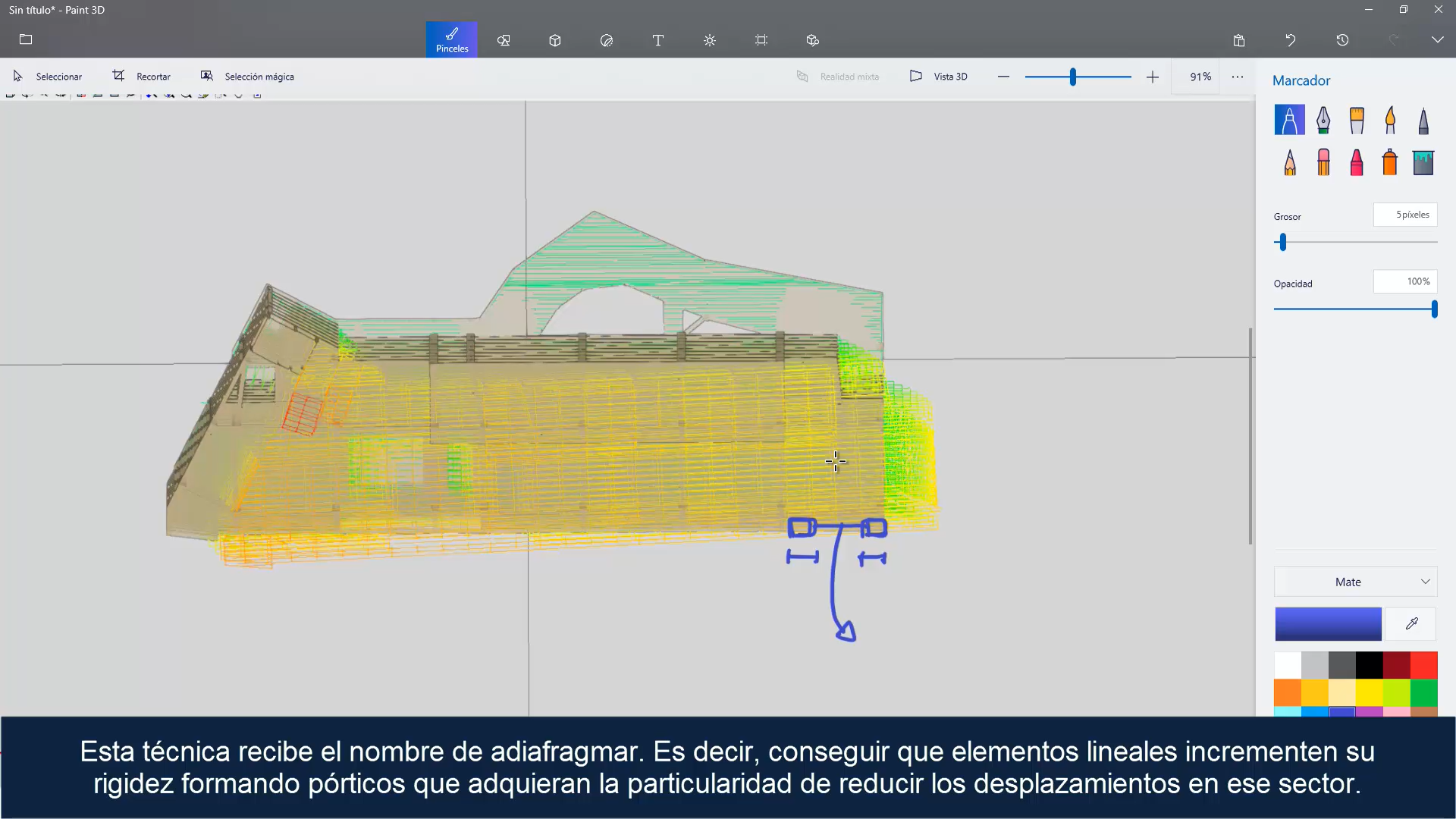
Task: Select the Oil brush tool
Action: pos(1357,120)
